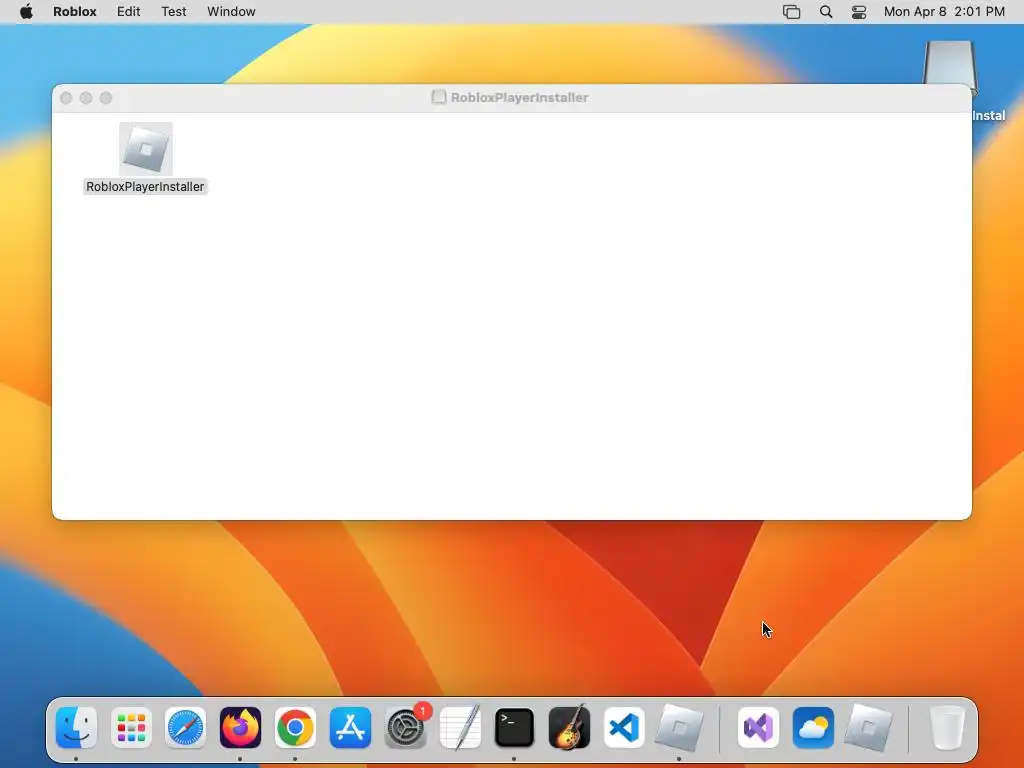The image size is (1024, 768).
Task: Select the RobloxPlayerInstaller app icon in window
Action: (x=146, y=149)
